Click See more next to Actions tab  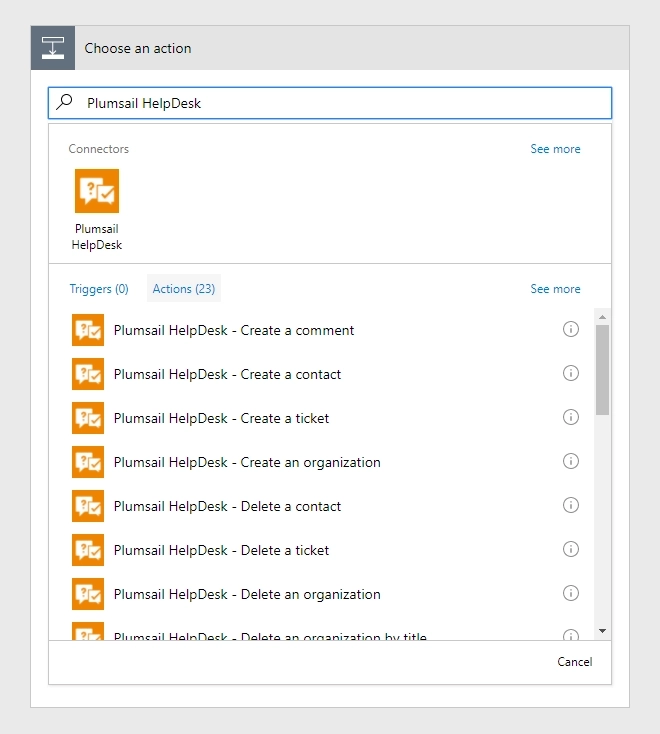pos(555,289)
